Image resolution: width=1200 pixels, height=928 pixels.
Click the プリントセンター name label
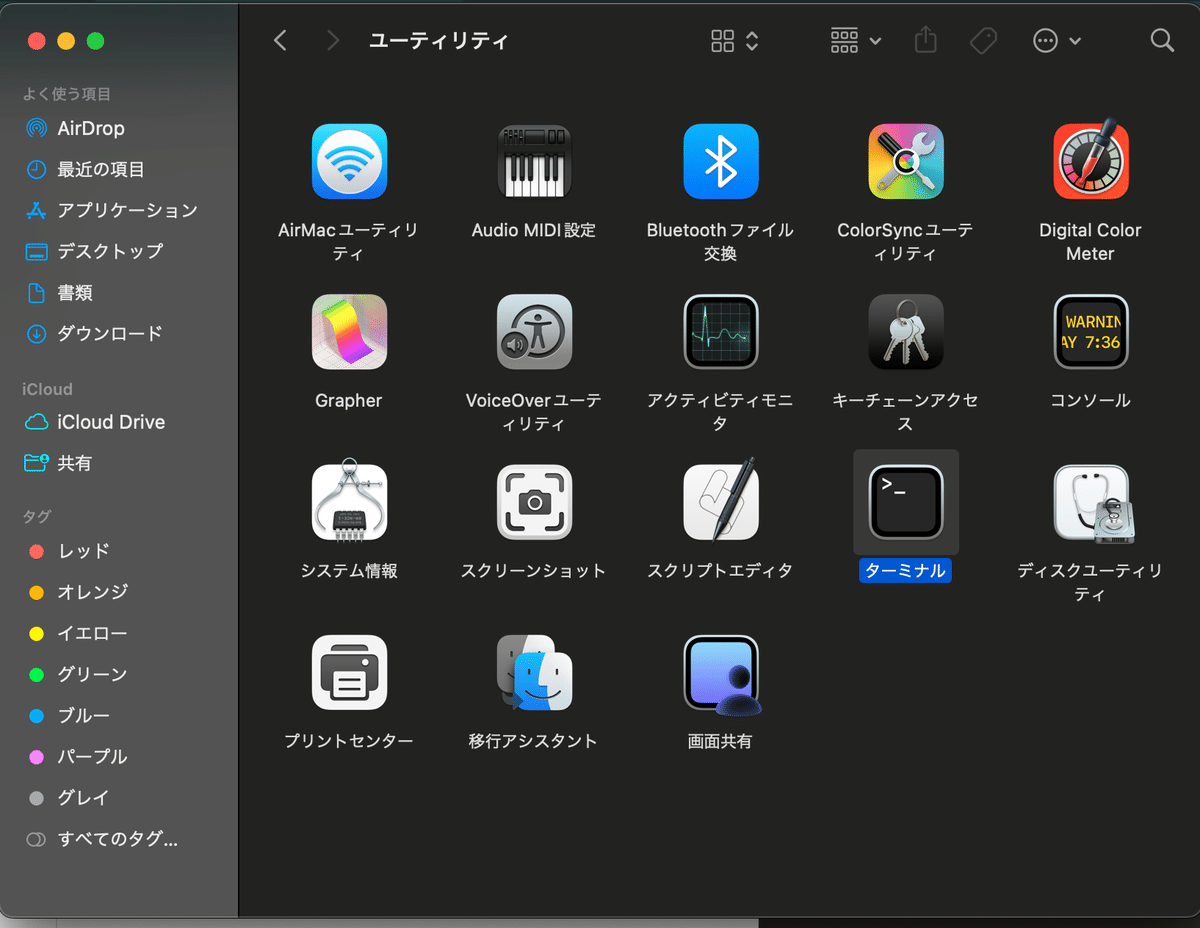point(348,741)
